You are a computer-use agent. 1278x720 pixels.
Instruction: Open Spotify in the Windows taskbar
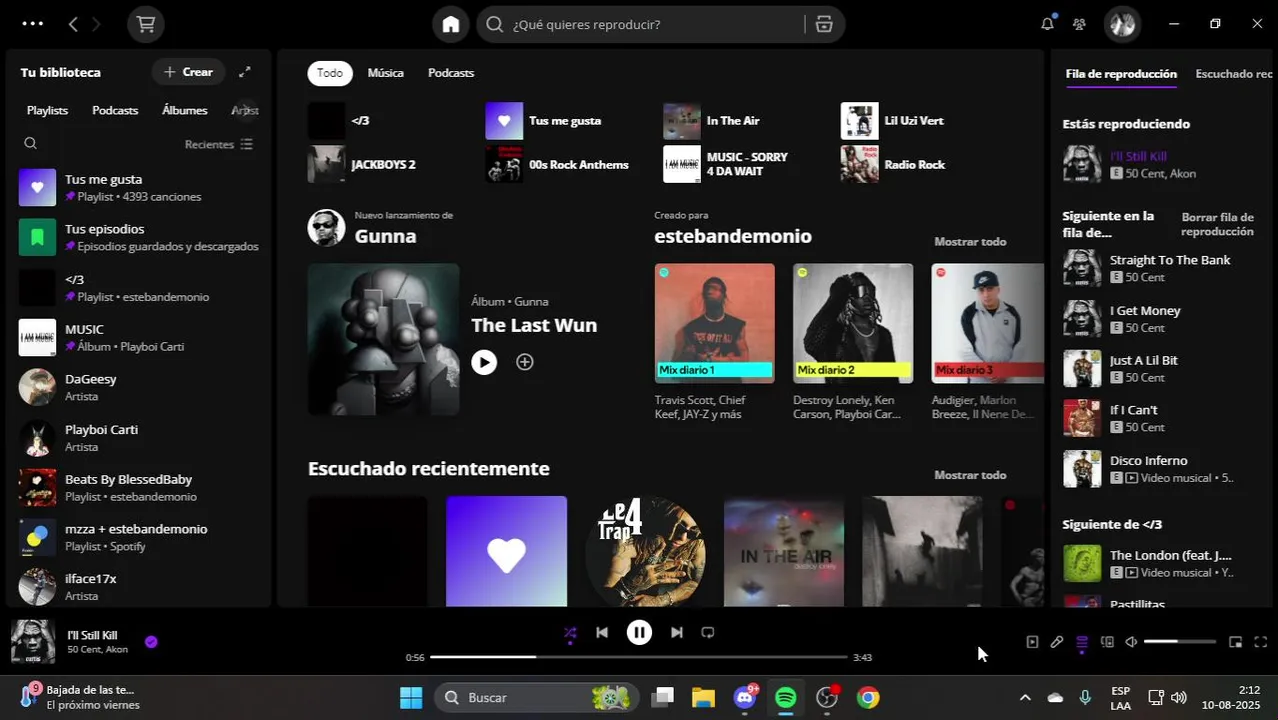point(786,698)
